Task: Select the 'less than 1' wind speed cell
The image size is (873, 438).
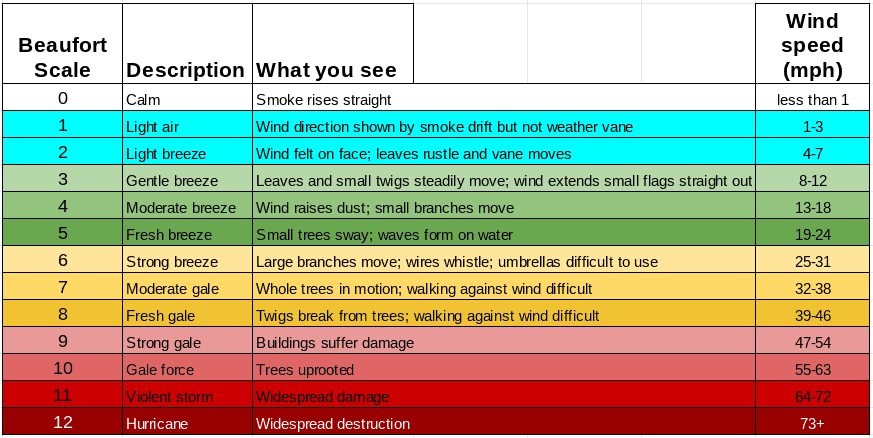Action: [812, 99]
